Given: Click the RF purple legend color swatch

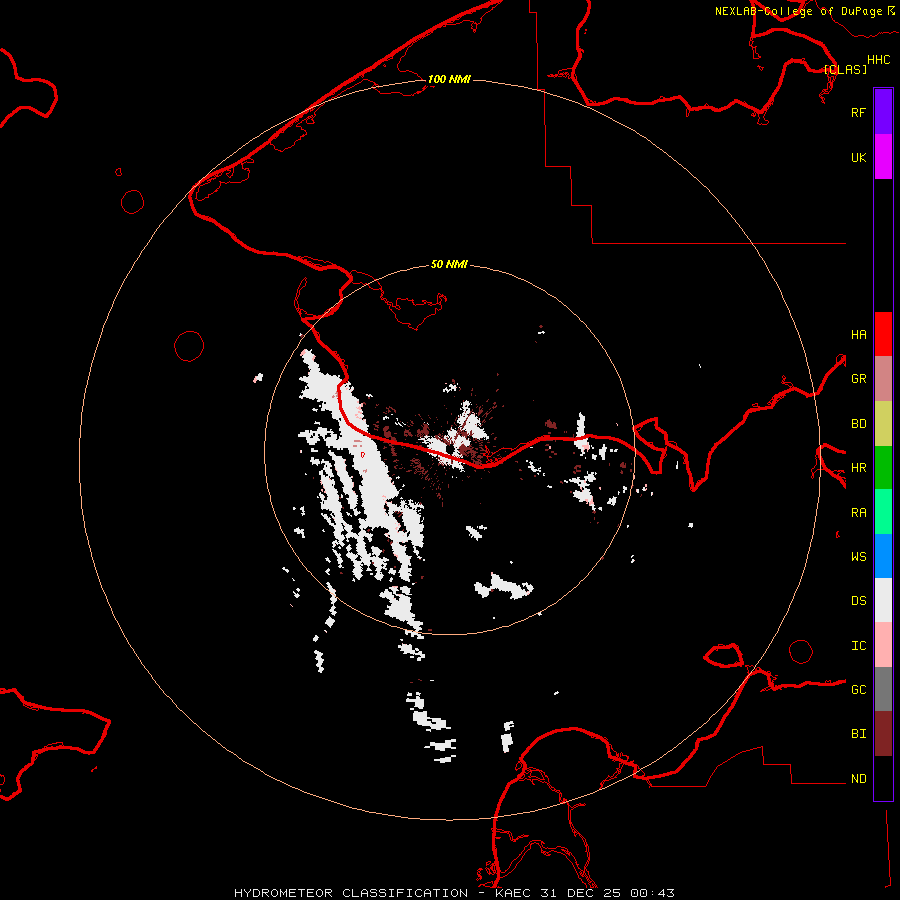Looking at the screenshot, I should [x=883, y=112].
